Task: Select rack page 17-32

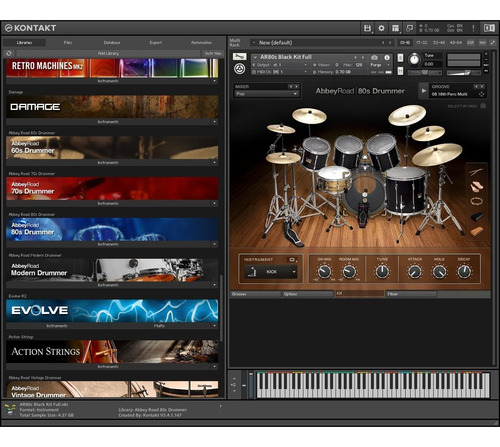Action: click(422, 43)
